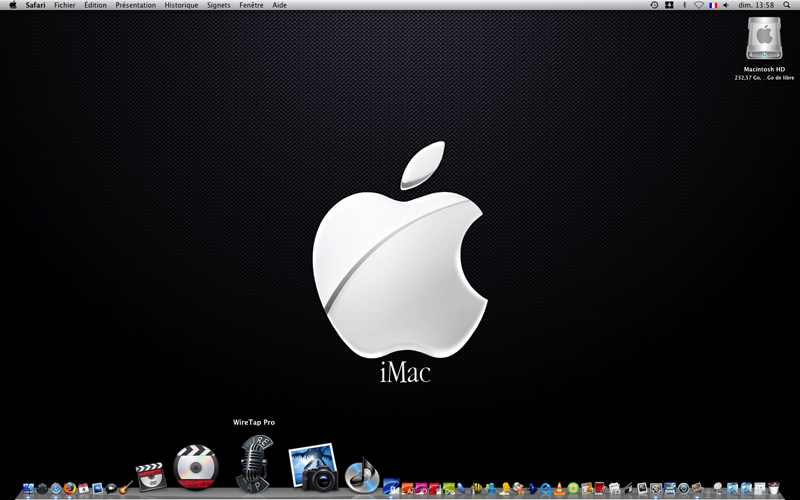
Task: Open the Apple menu
Action: [13, 5]
